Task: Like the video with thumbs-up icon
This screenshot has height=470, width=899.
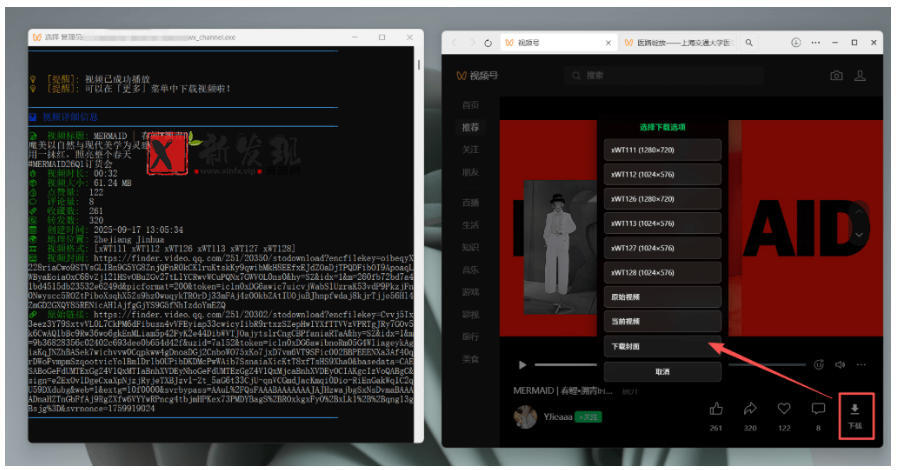Action: [716, 409]
